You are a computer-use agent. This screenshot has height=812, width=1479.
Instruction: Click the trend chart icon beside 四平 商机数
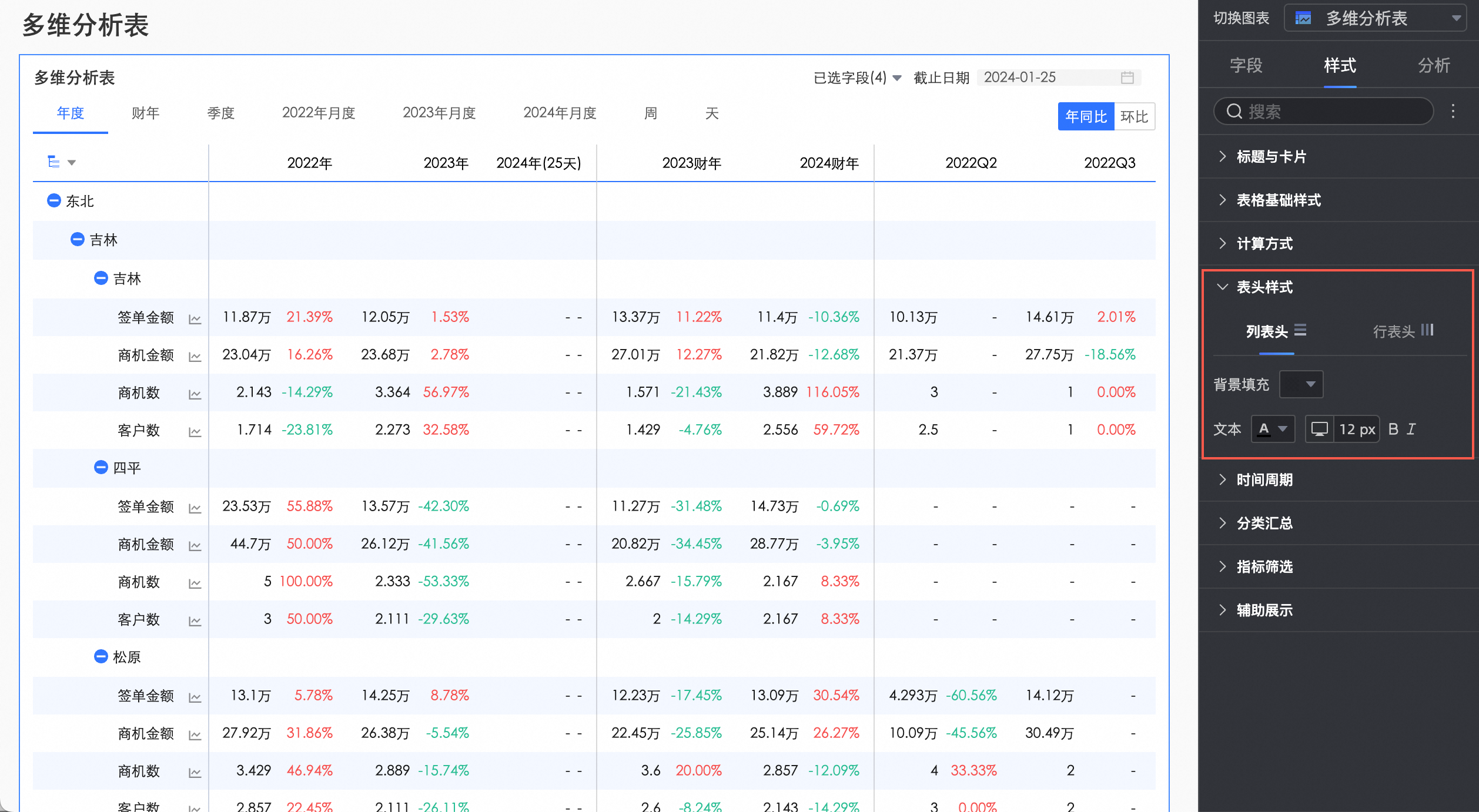(x=195, y=583)
